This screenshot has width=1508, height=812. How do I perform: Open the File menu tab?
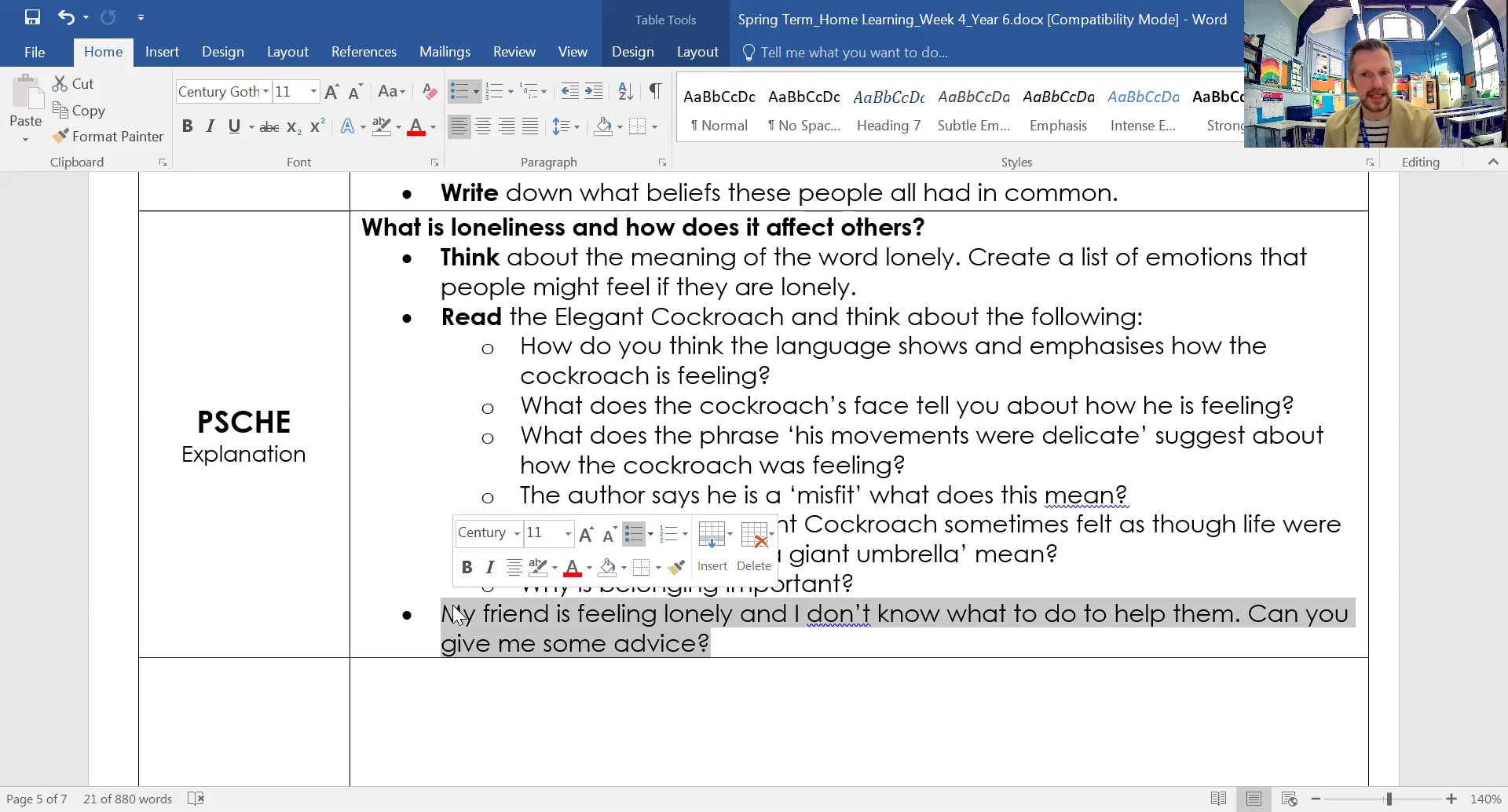coord(35,52)
